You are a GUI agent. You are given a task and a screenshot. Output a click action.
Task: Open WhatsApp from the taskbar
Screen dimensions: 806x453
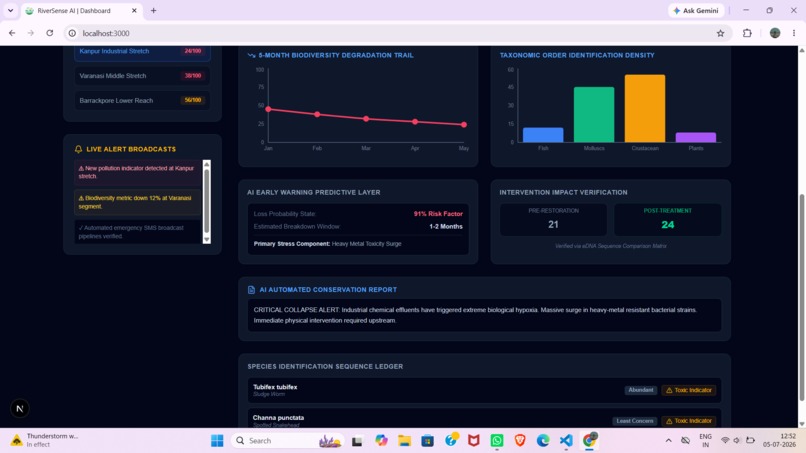(x=497, y=441)
